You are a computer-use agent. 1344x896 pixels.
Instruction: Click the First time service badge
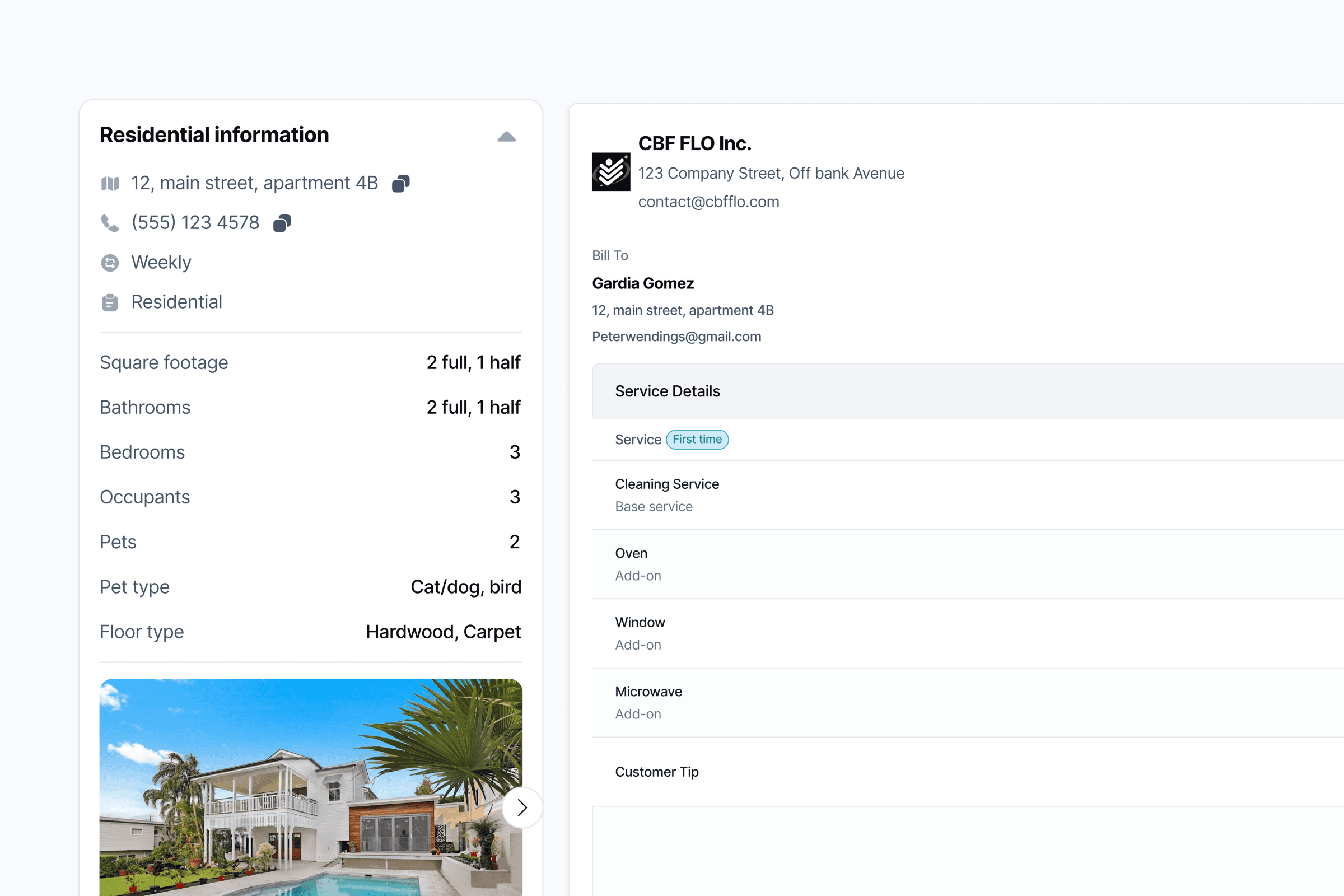point(697,440)
